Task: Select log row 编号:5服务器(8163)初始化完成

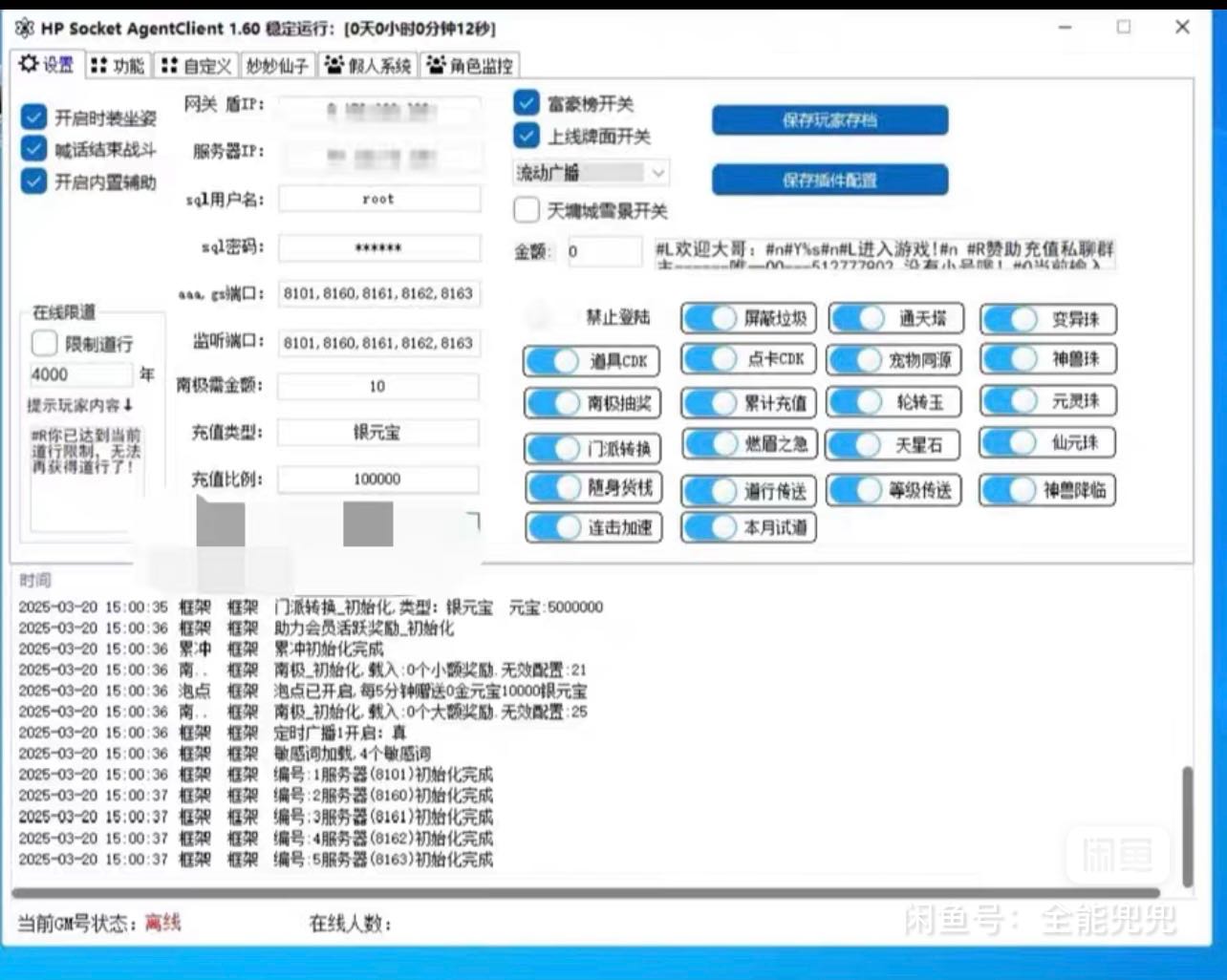Action: [x=256, y=859]
